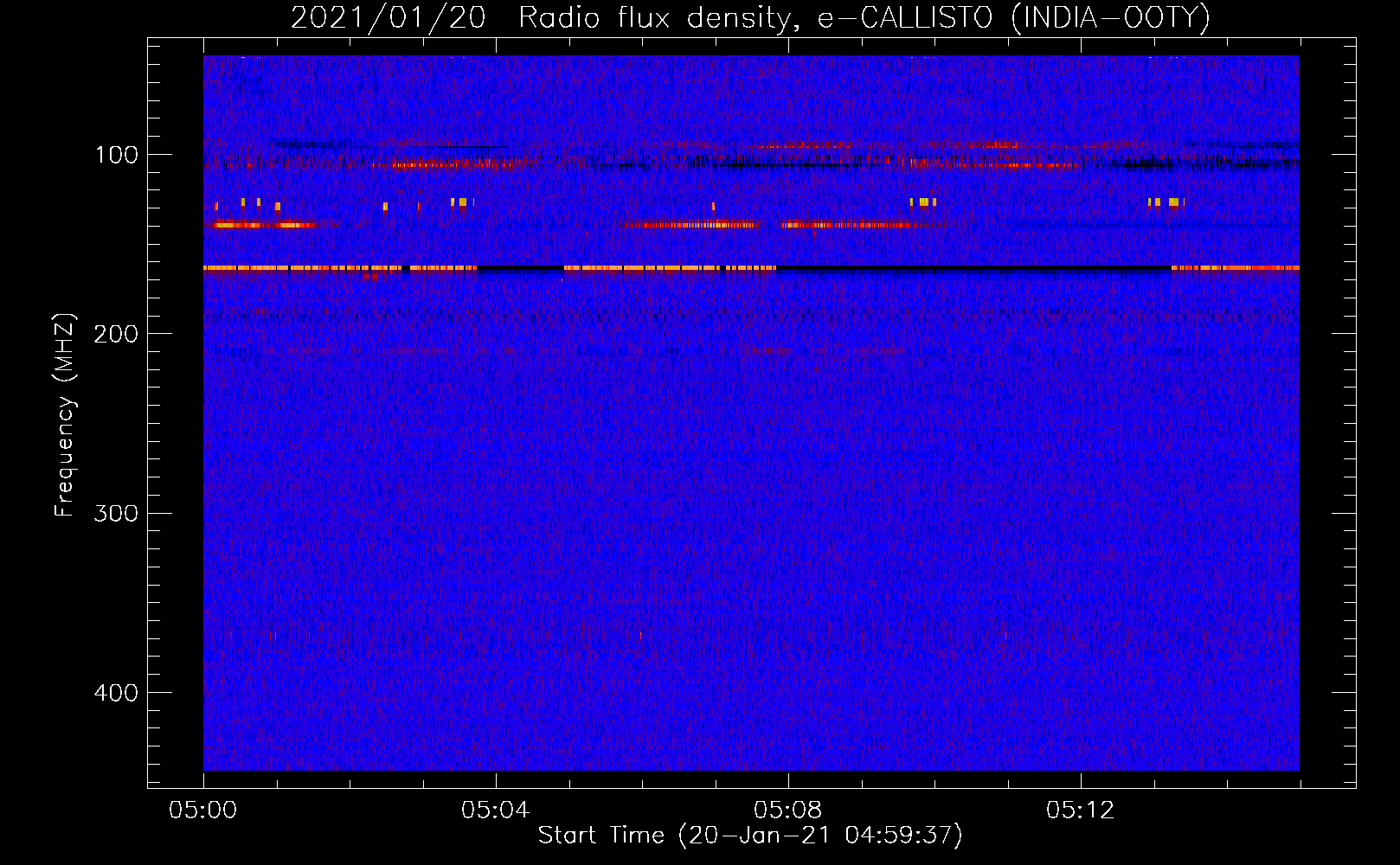Click the 200 frequency tick label
Viewport: 1400px width, 865px height.
[117, 334]
